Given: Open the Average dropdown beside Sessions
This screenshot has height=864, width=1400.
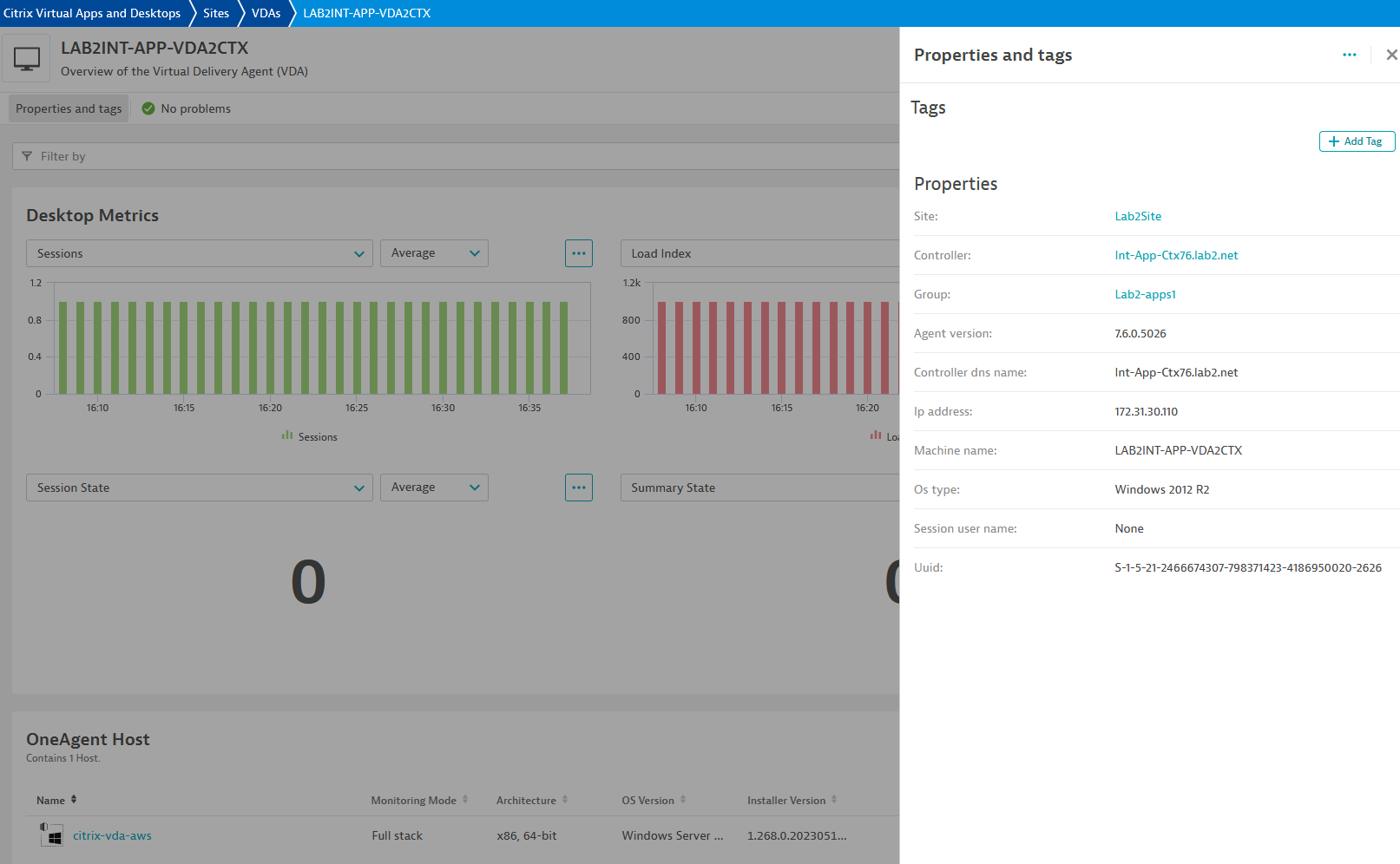Looking at the screenshot, I should click(434, 253).
